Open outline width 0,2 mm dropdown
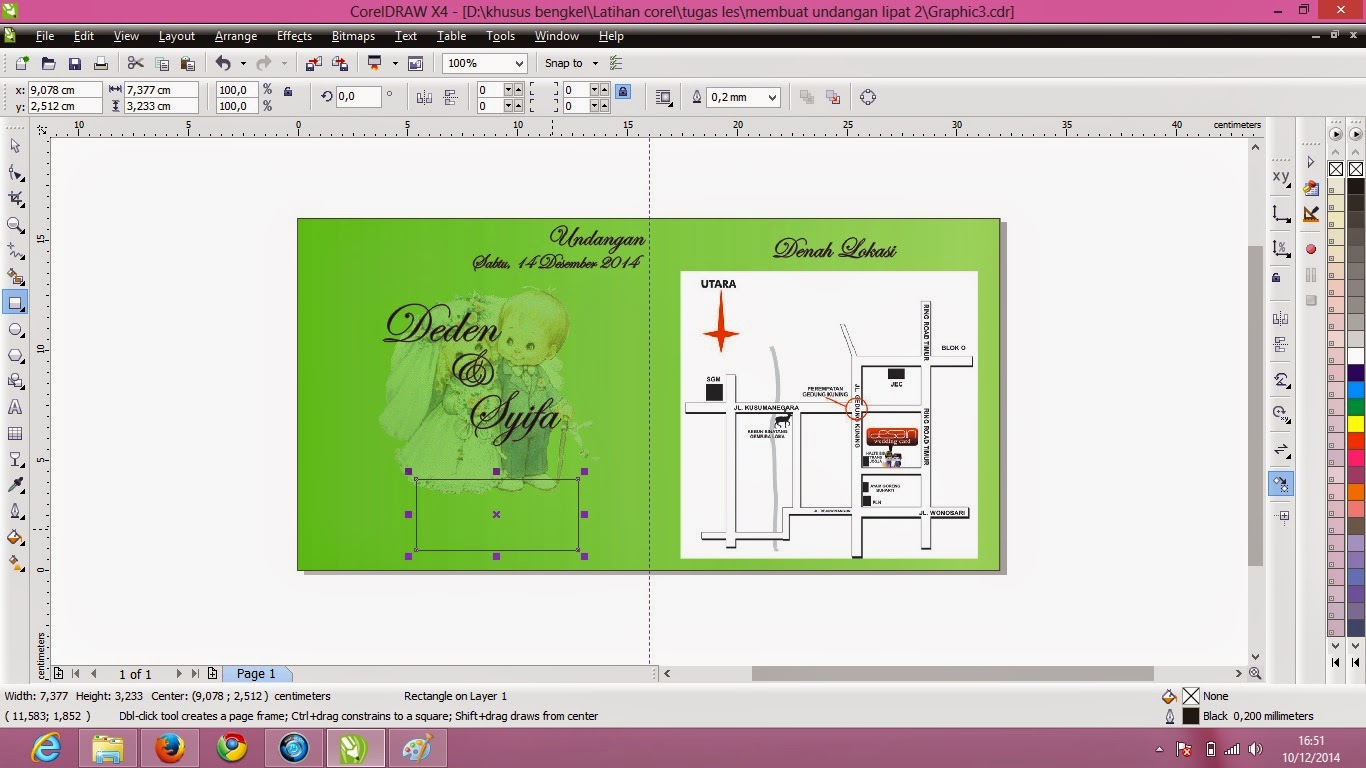 (771, 97)
